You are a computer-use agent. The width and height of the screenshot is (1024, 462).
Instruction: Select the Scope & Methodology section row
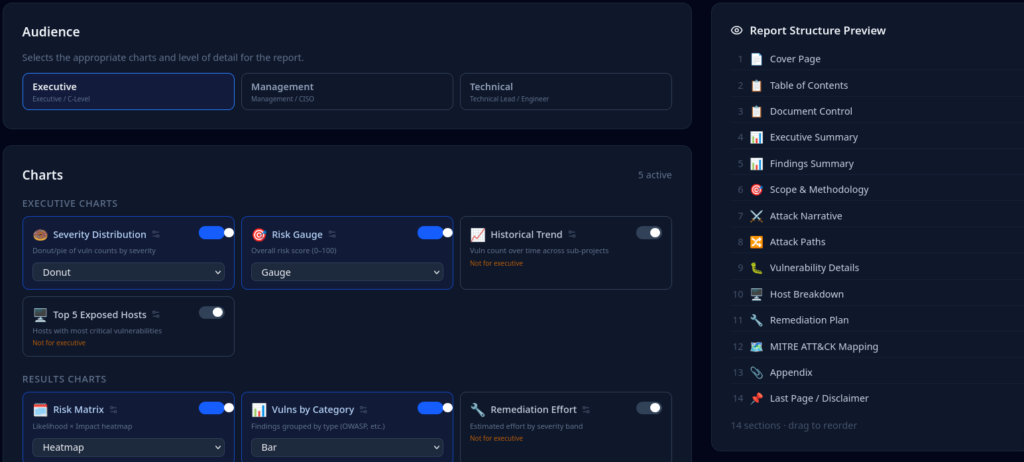[877, 190]
